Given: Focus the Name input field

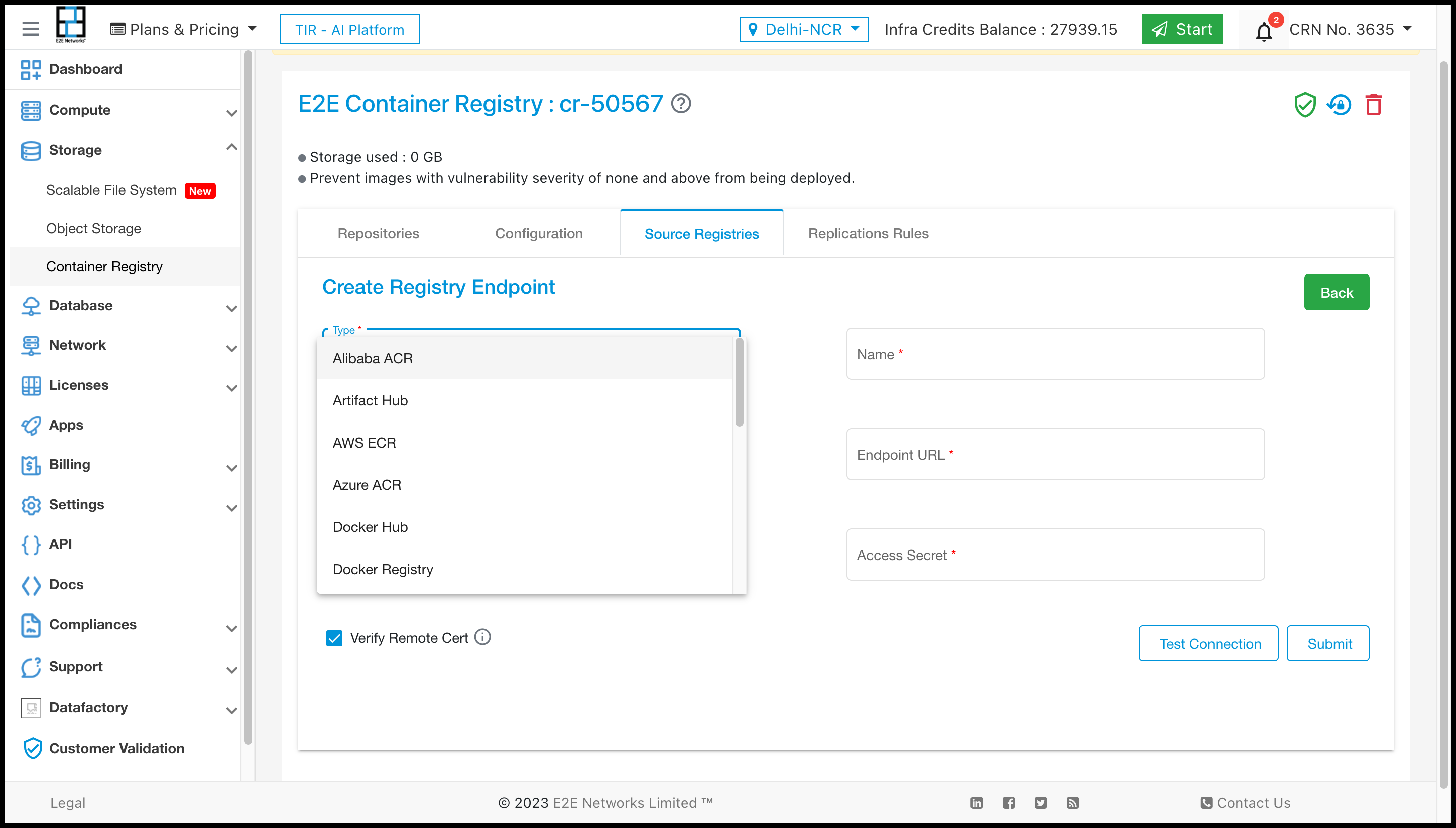Looking at the screenshot, I should coord(1055,354).
